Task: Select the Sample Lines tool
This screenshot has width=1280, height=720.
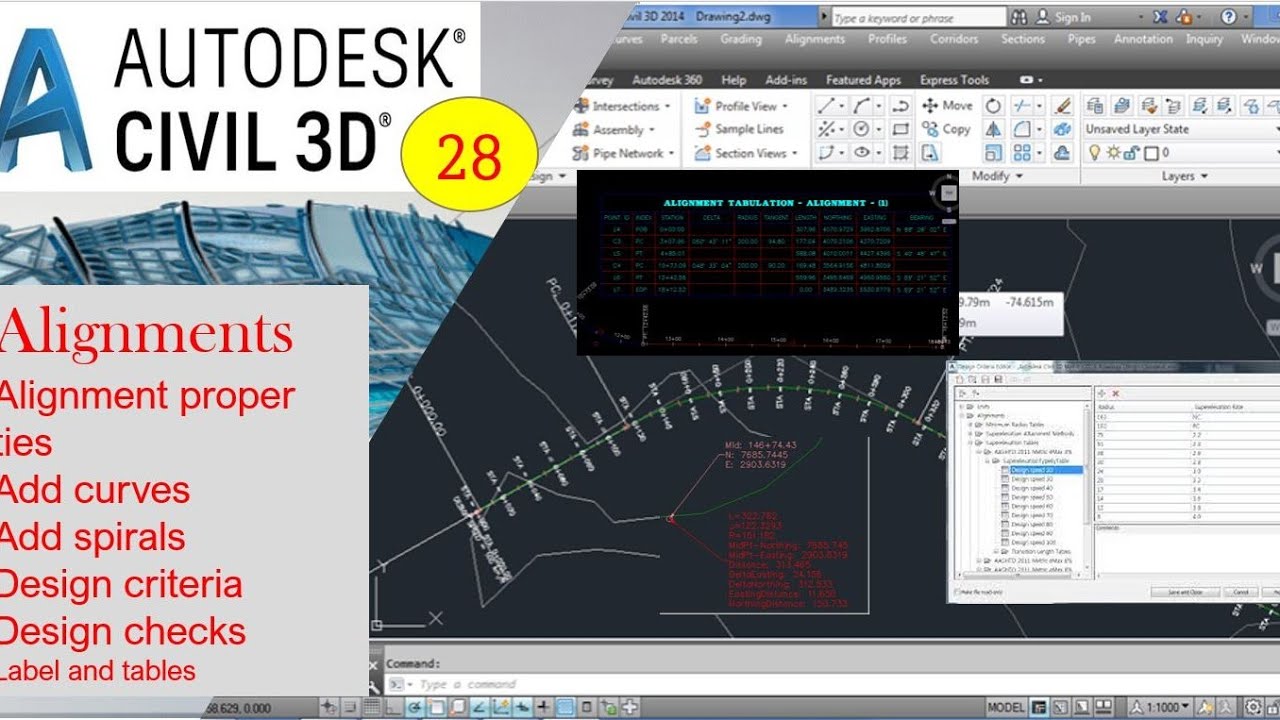Action: (739, 129)
